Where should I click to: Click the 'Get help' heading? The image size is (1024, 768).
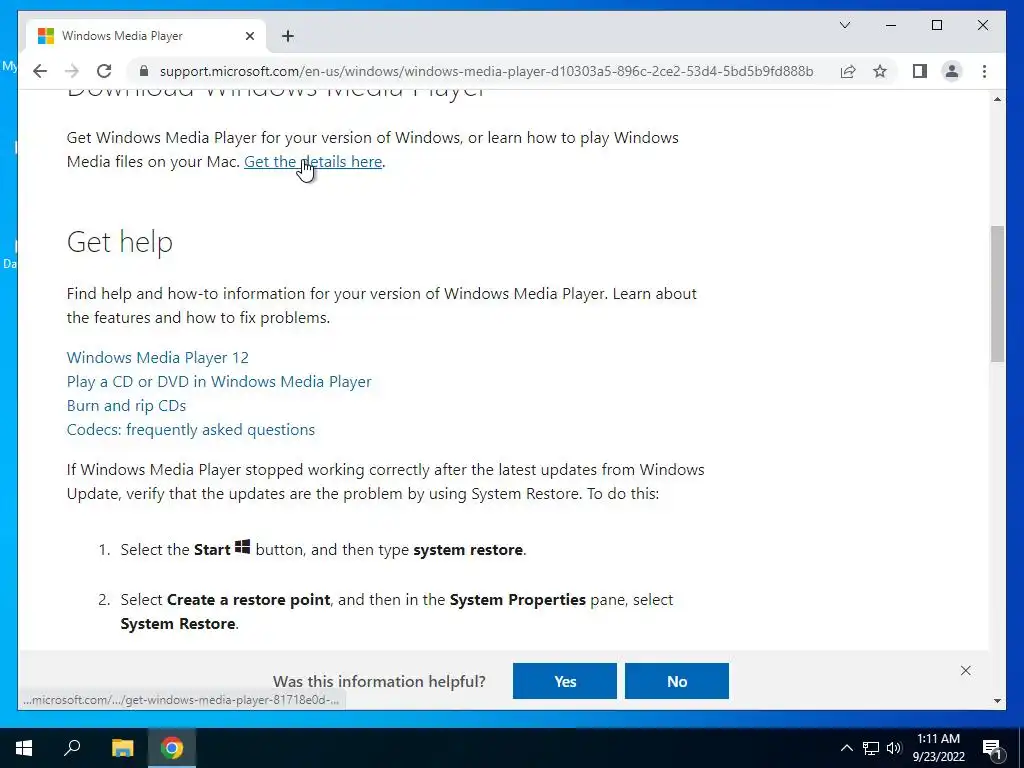pos(120,242)
